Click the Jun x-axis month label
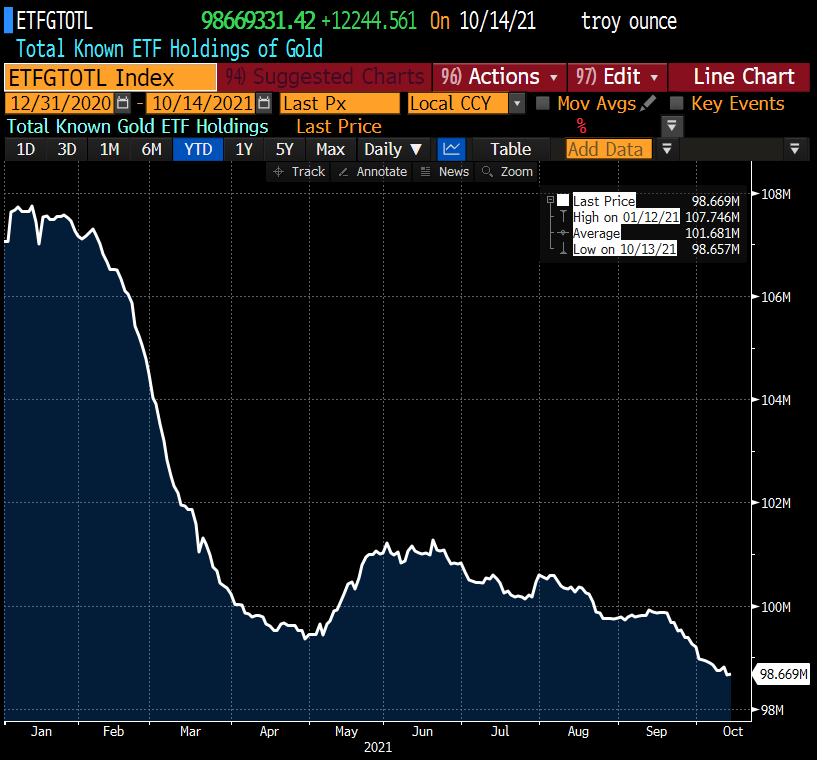Viewport: 817px width, 760px height. (422, 731)
